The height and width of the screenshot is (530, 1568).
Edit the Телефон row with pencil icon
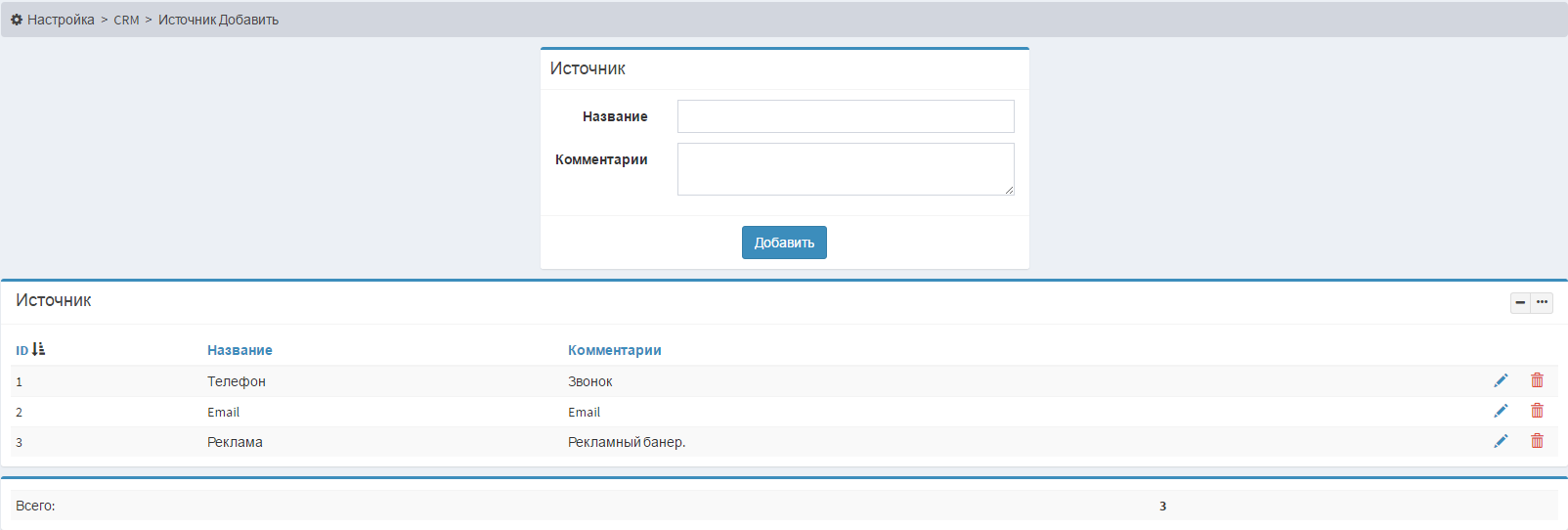(x=1501, y=380)
